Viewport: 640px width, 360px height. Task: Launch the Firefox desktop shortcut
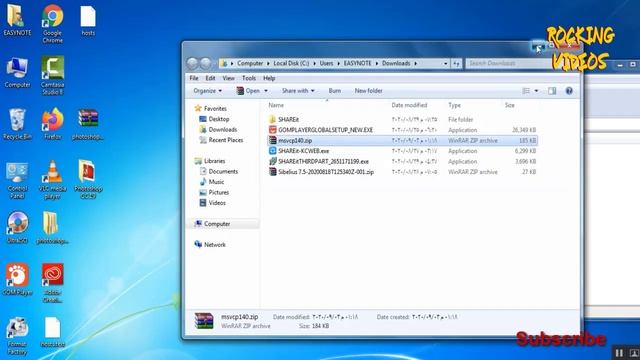(x=52, y=124)
